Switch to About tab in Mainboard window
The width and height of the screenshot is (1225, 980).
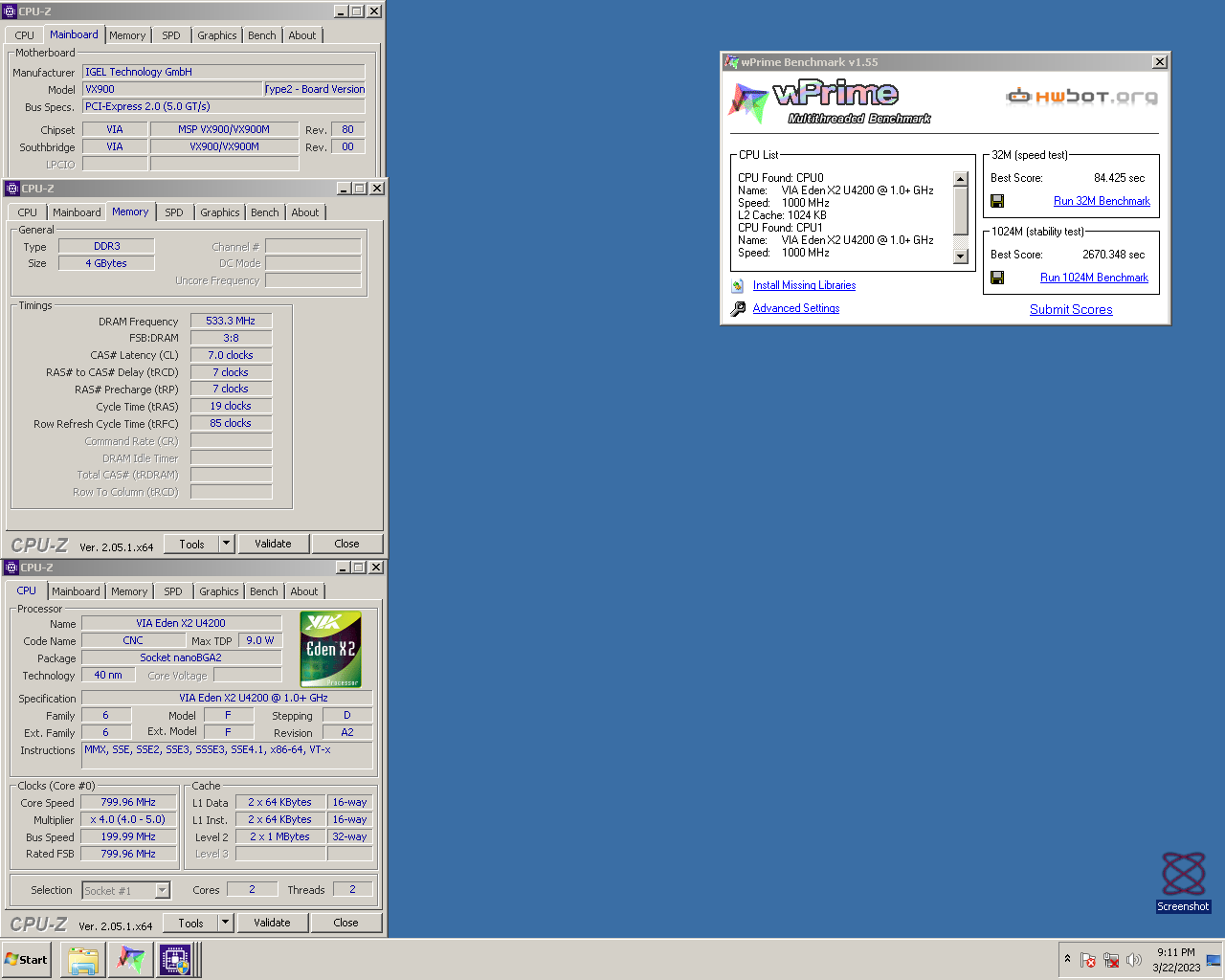point(302,35)
